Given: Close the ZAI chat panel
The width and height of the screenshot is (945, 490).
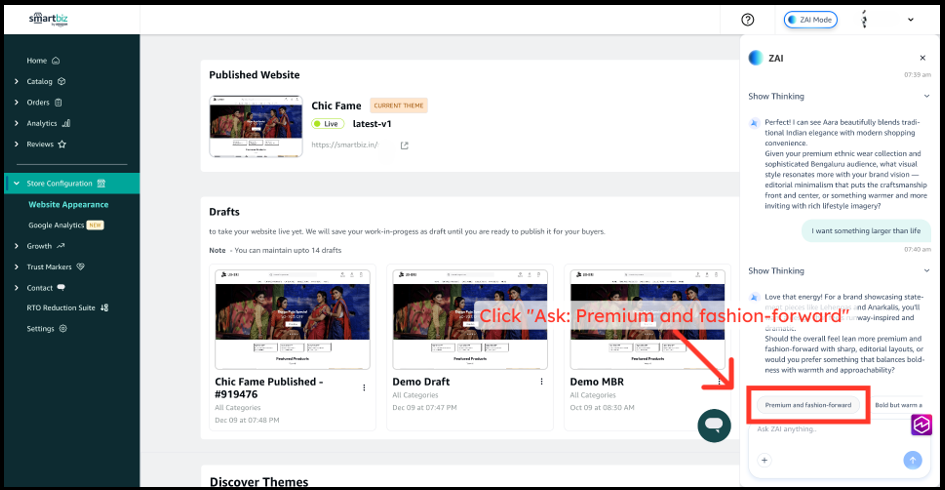Looking at the screenshot, I should pyautogui.click(x=922, y=58).
